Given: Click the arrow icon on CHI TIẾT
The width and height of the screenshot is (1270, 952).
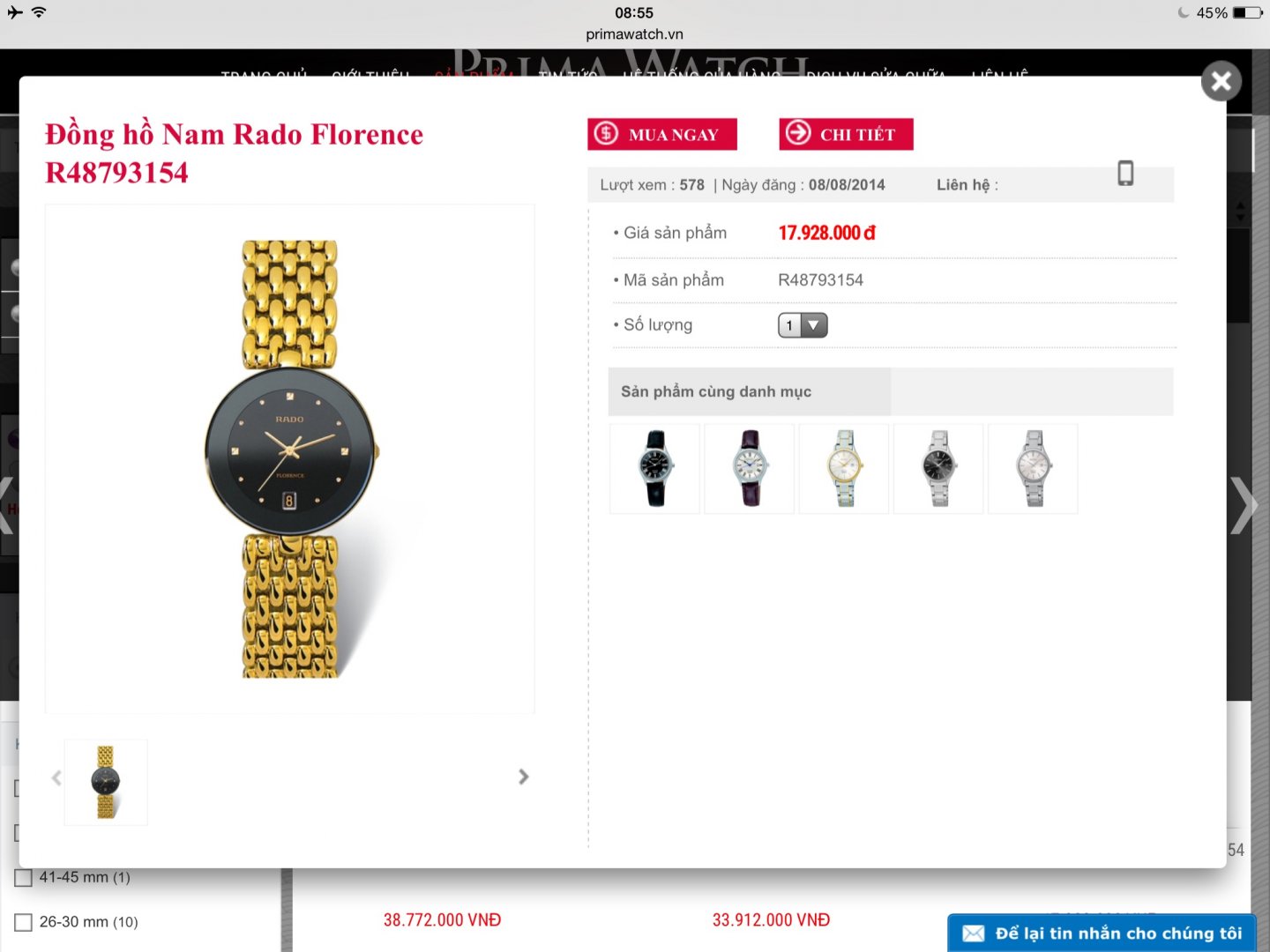Looking at the screenshot, I should pos(798,133).
